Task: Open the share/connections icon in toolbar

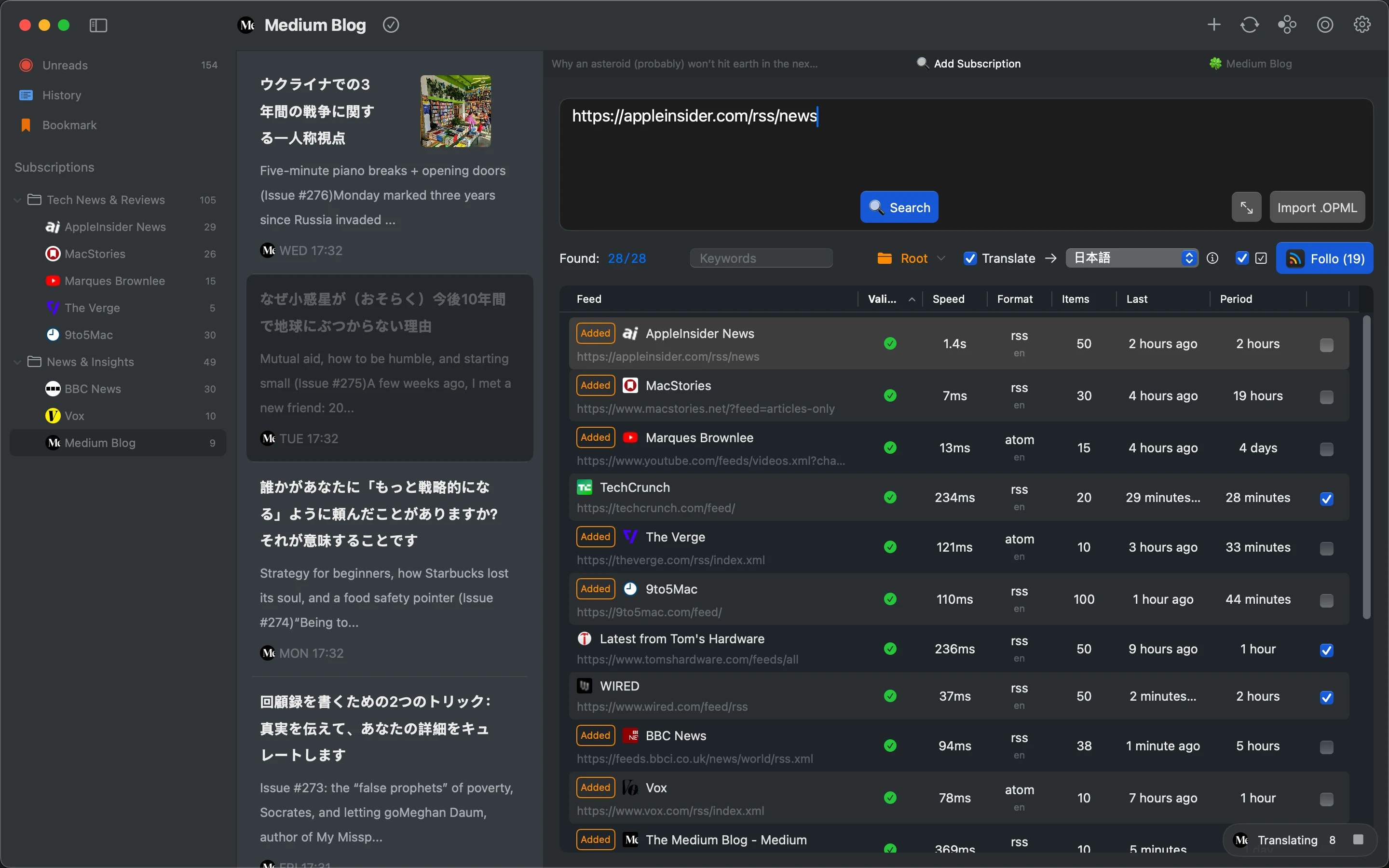Action: [1287, 25]
